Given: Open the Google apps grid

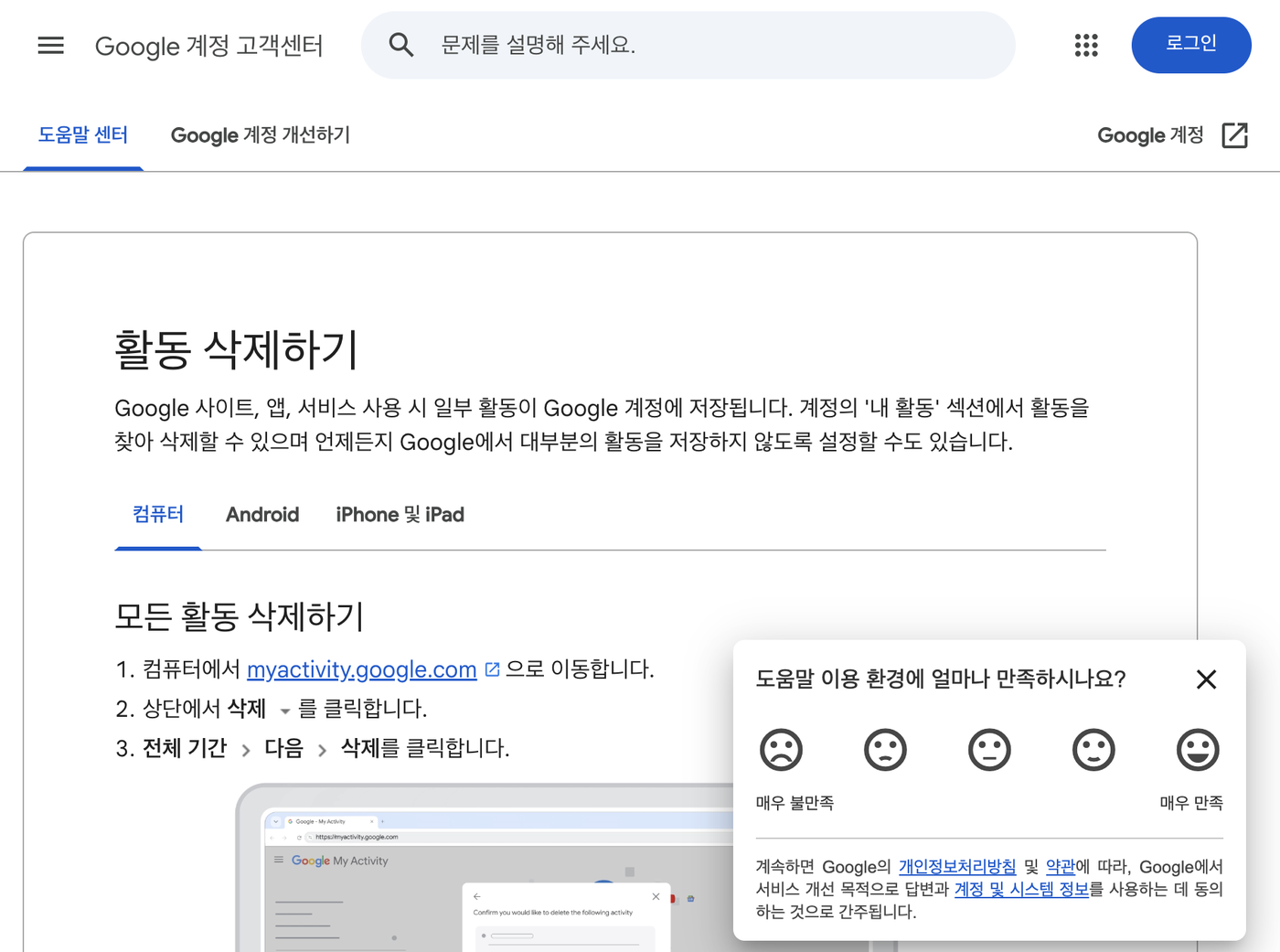Looking at the screenshot, I should tap(1086, 45).
